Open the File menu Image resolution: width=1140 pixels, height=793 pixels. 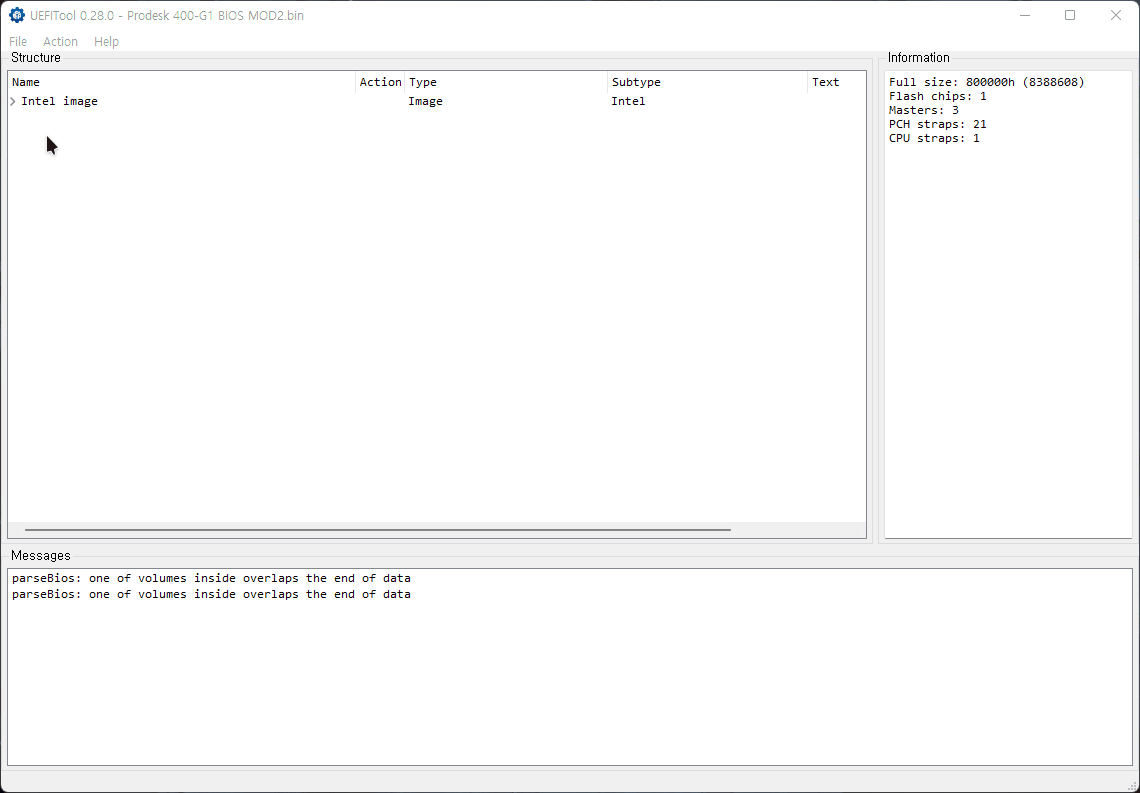click(x=18, y=41)
